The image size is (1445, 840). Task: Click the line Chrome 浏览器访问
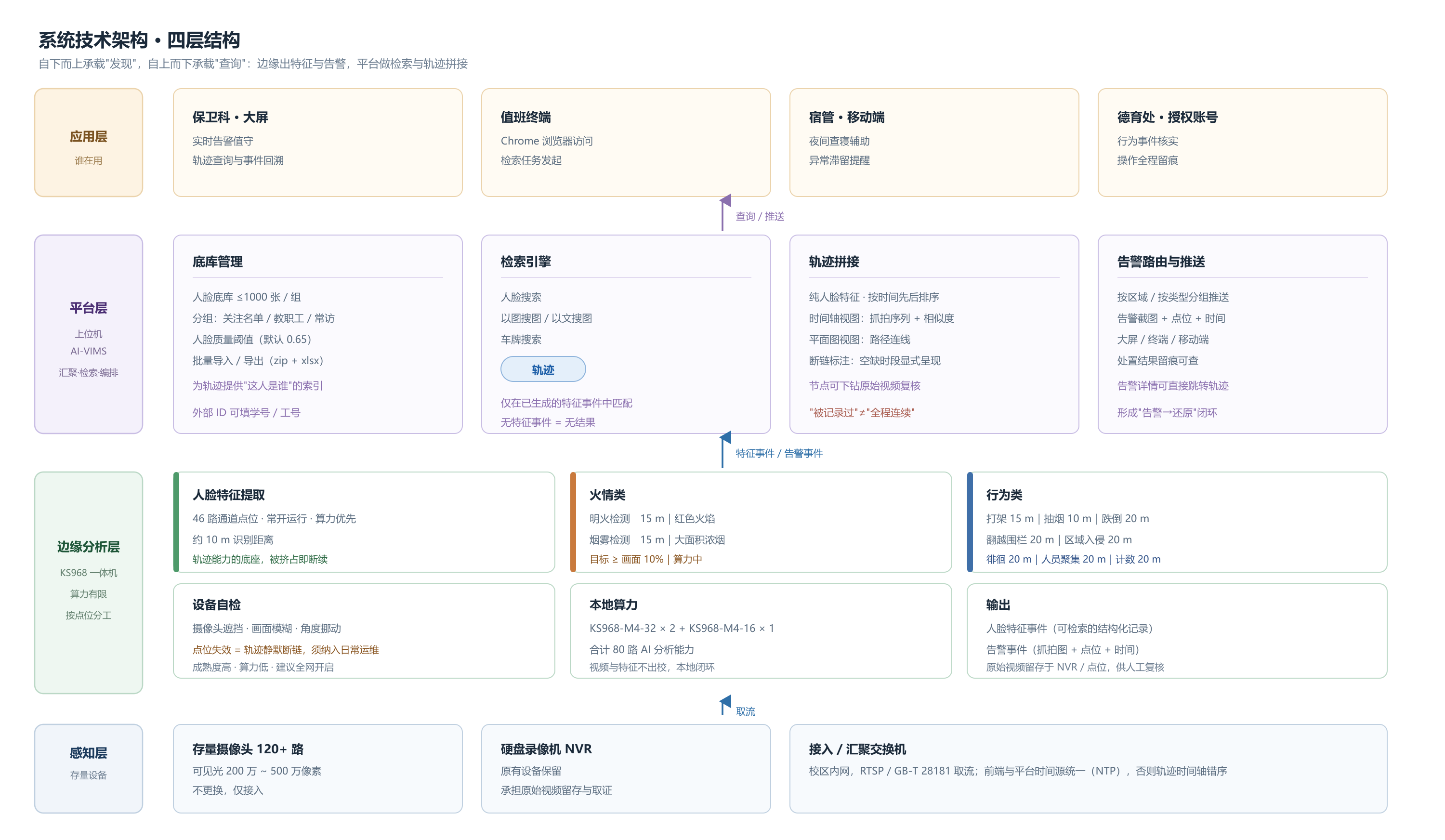click(x=546, y=141)
